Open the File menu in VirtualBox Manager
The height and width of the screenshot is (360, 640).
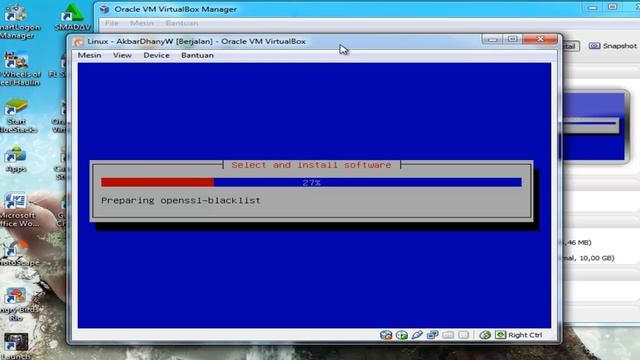(x=111, y=23)
